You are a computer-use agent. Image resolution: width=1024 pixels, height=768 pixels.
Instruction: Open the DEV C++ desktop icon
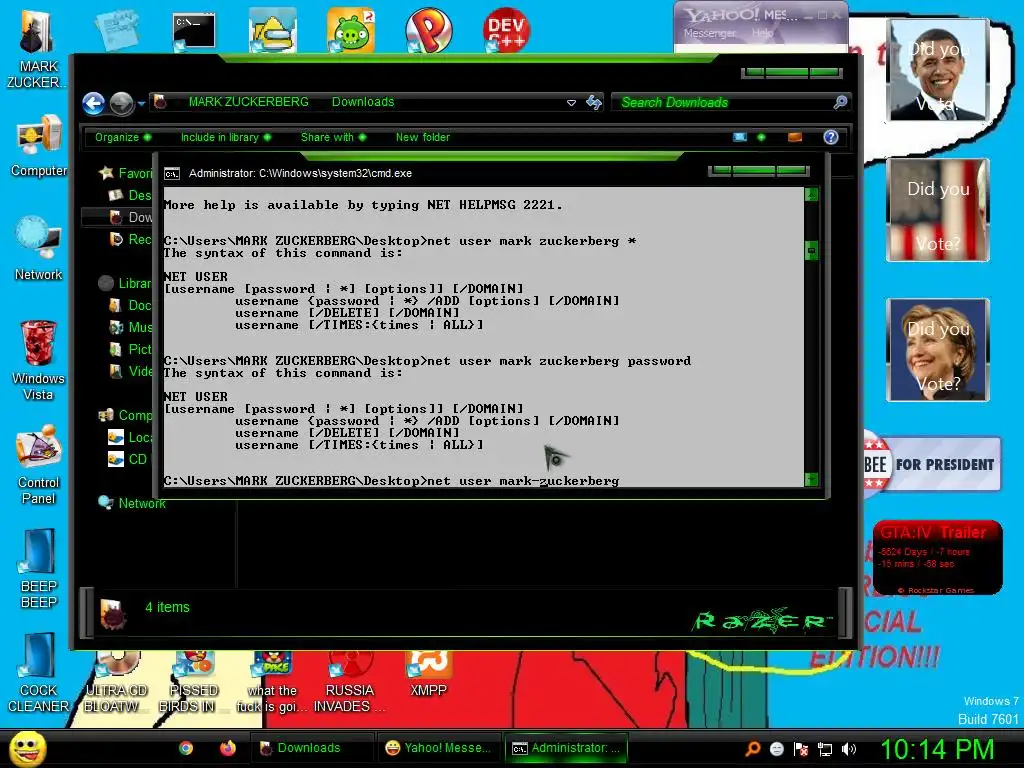coord(506,29)
